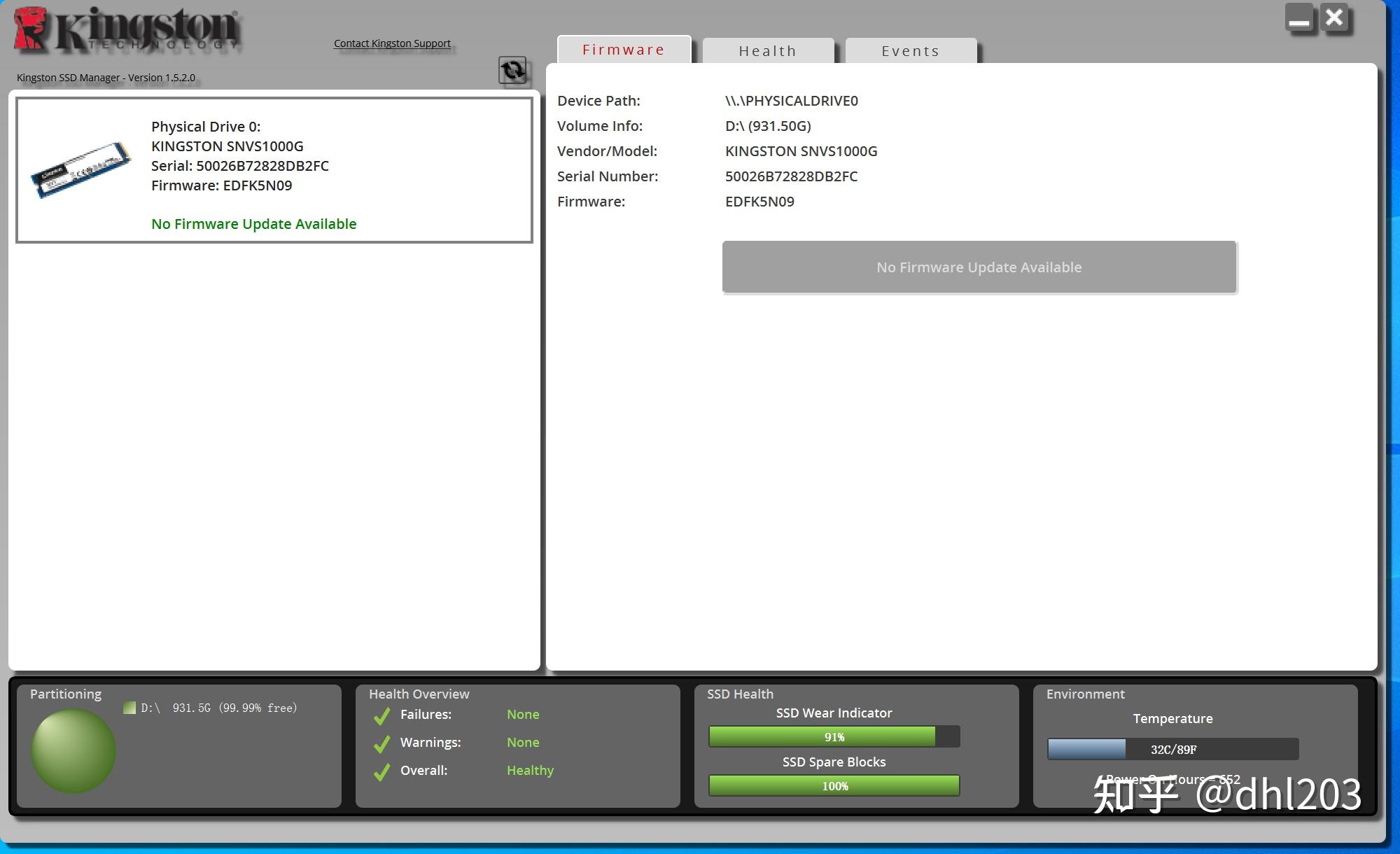This screenshot has width=1400, height=854.
Task: Click the SSD Spare Blocks 100% bar
Action: (x=834, y=785)
